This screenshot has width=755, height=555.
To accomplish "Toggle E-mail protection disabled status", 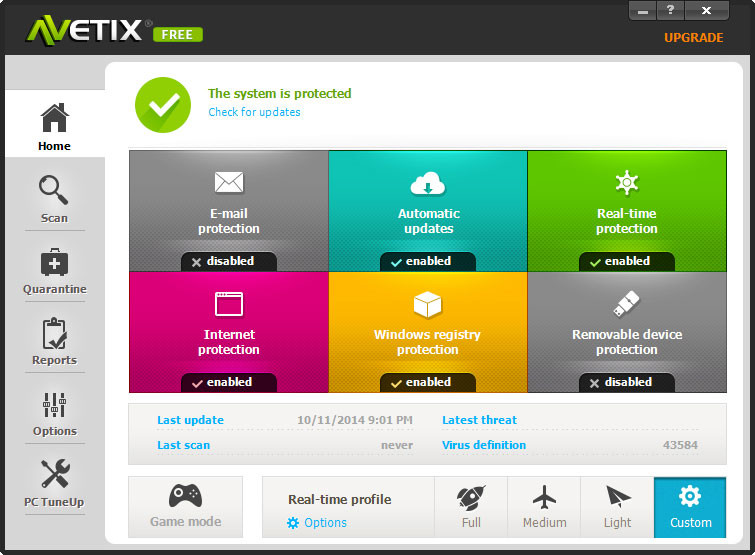I will (229, 261).
